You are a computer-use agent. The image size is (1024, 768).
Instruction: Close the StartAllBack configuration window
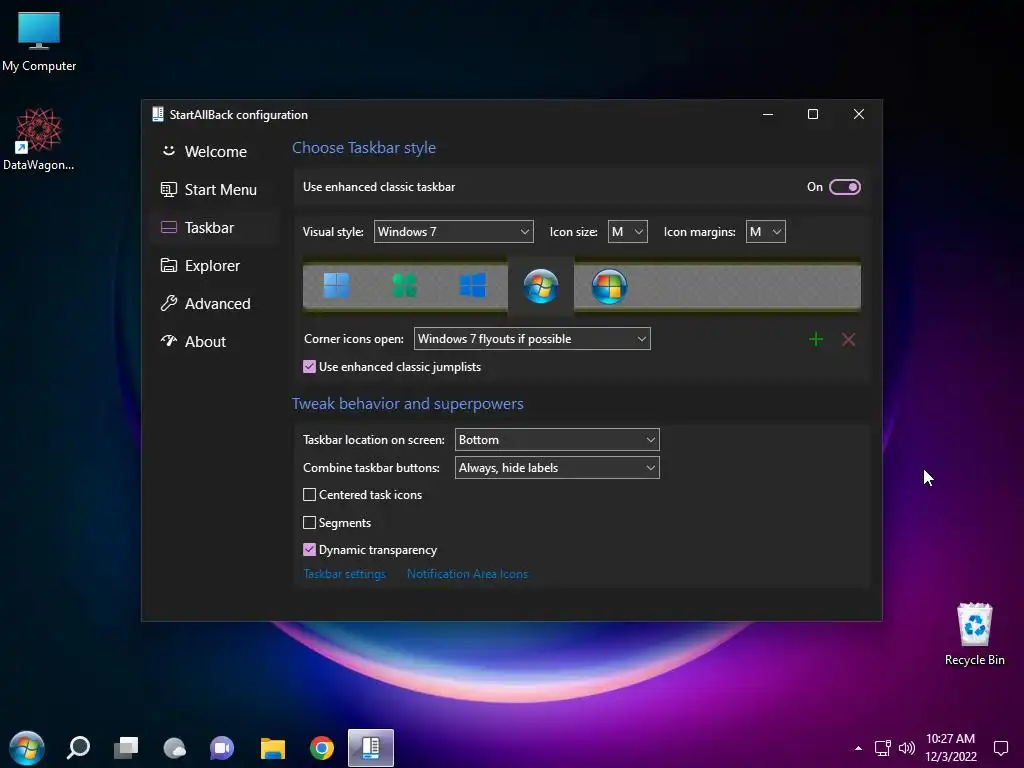pos(859,114)
